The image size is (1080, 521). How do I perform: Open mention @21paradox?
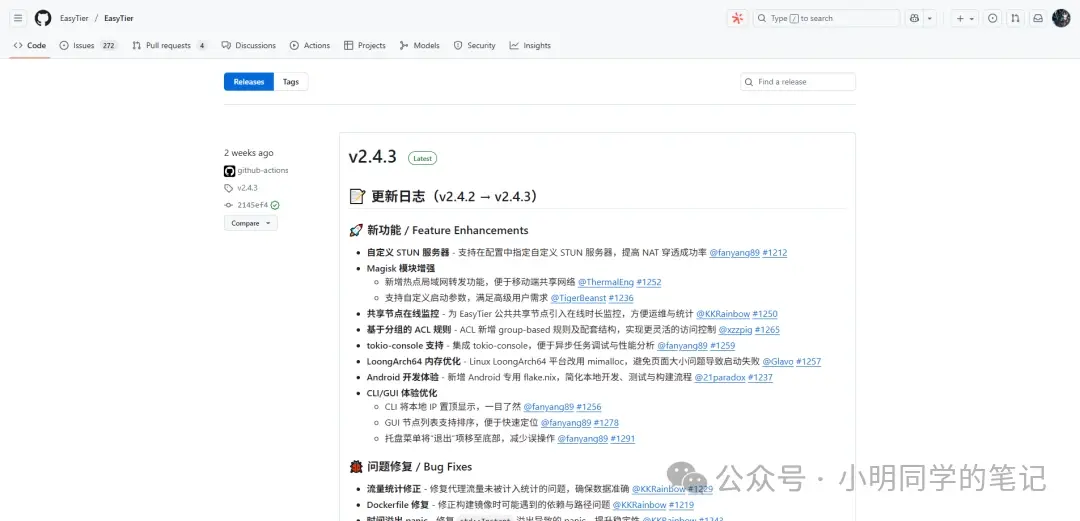[x=720, y=378]
